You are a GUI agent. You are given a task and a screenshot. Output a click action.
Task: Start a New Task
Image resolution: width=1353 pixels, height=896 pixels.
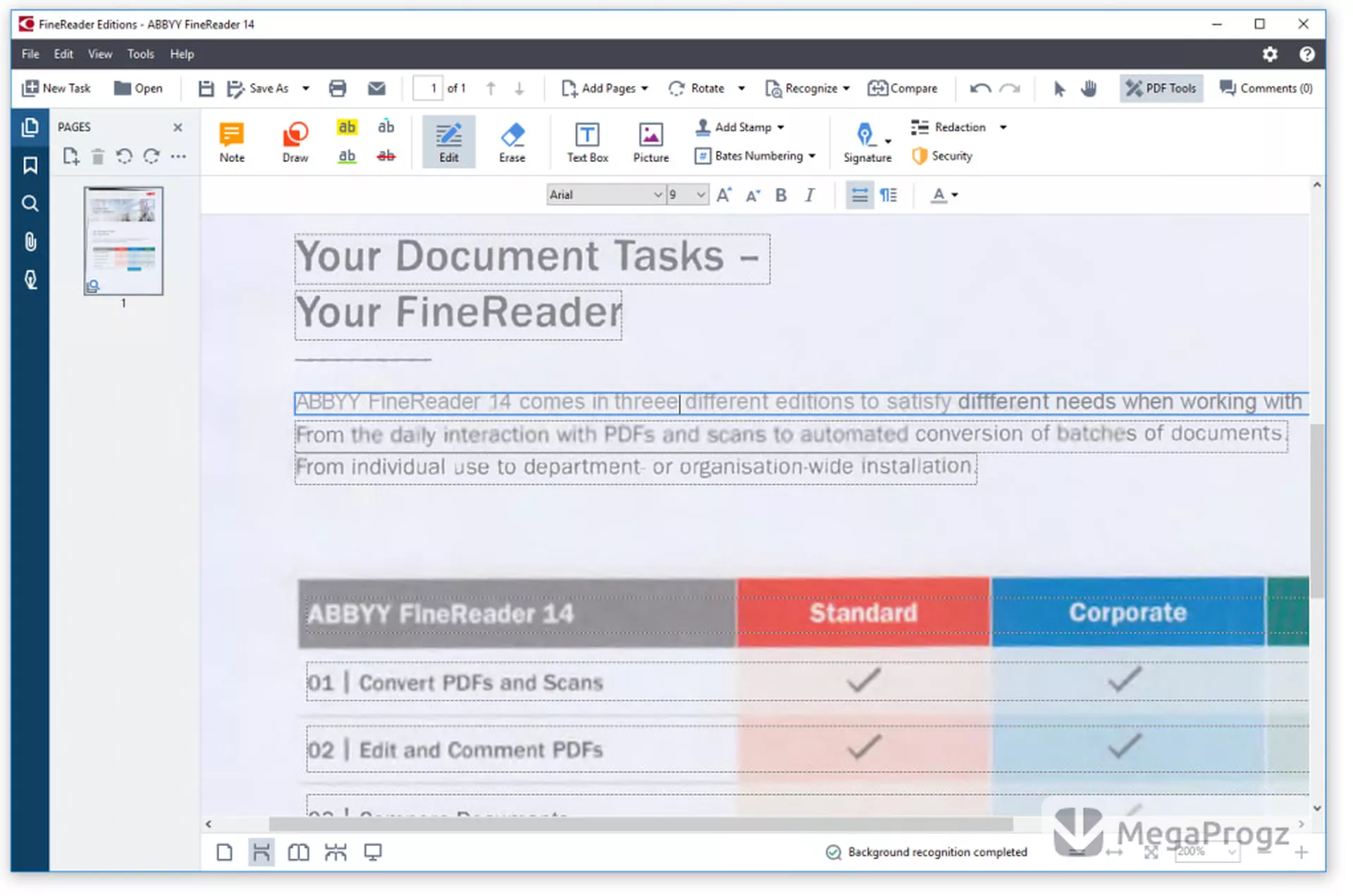(56, 89)
